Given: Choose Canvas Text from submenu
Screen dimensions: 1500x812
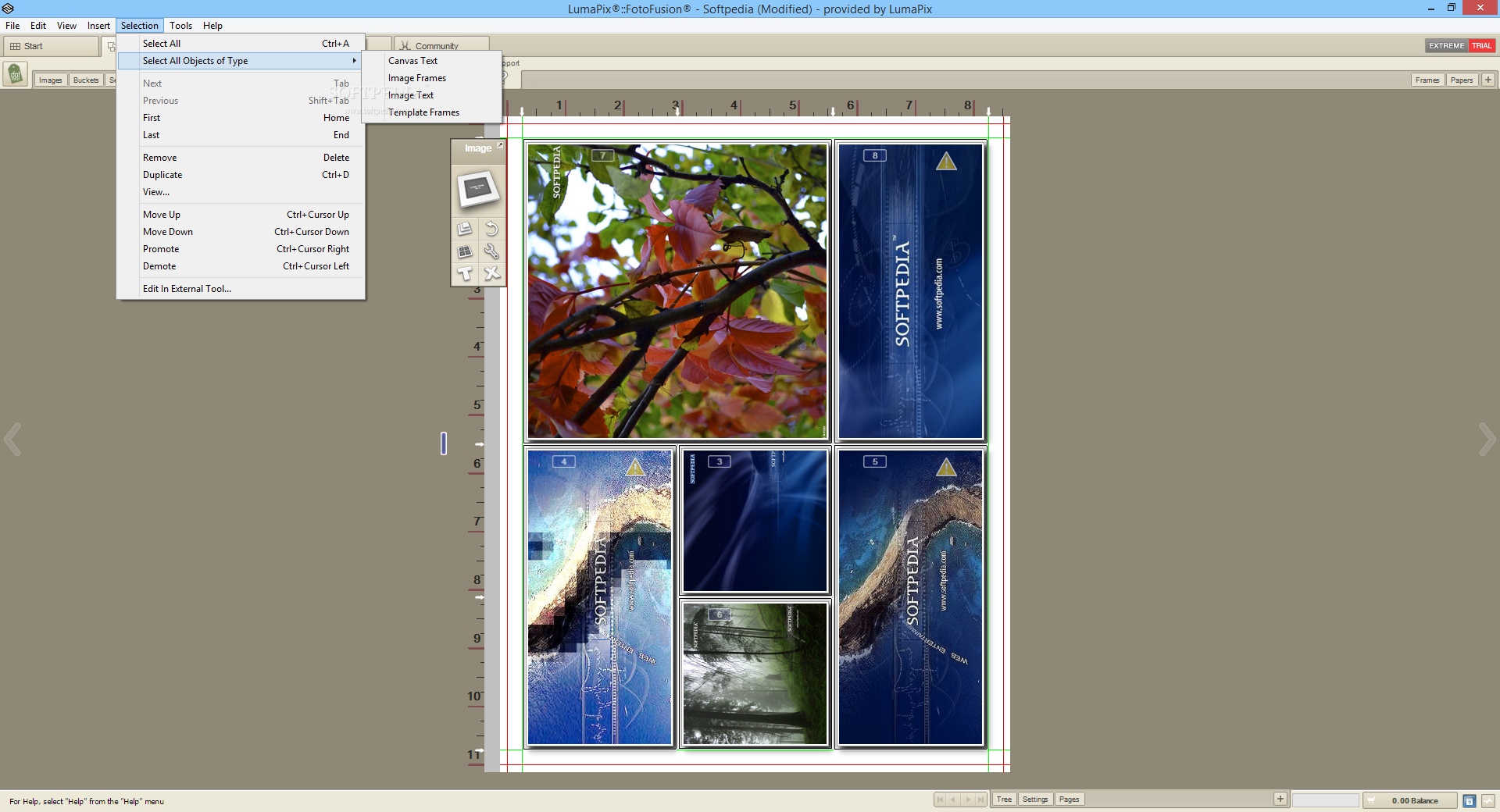Looking at the screenshot, I should [431, 61].
